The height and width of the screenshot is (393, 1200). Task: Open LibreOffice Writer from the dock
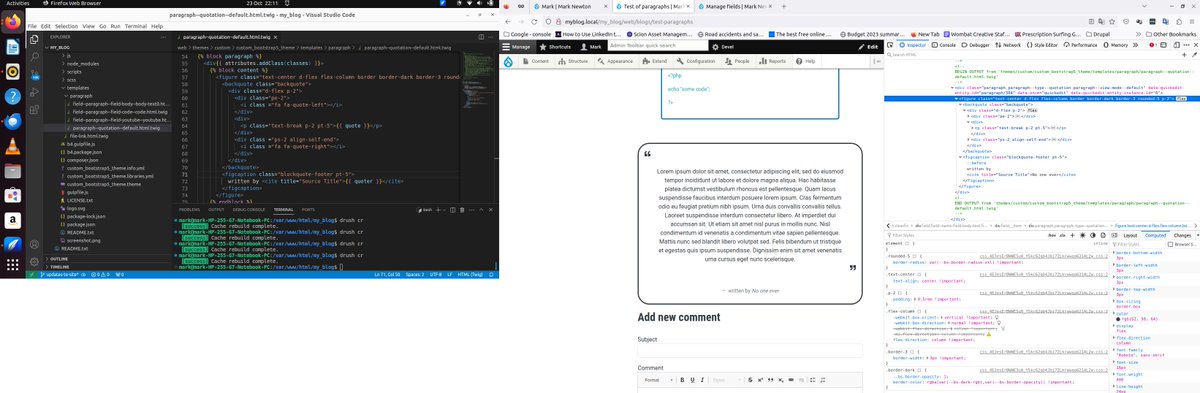12,47
